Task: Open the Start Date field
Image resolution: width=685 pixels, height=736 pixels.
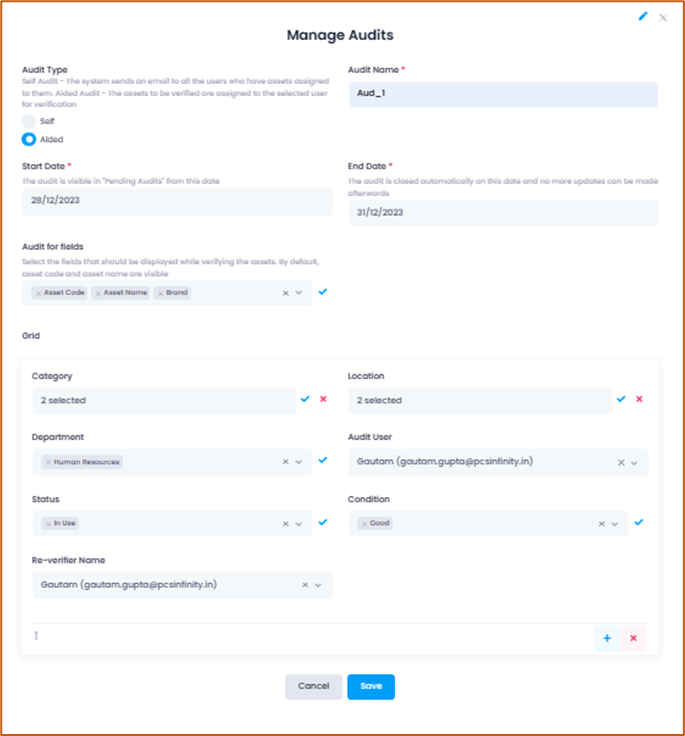Action: 177,201
